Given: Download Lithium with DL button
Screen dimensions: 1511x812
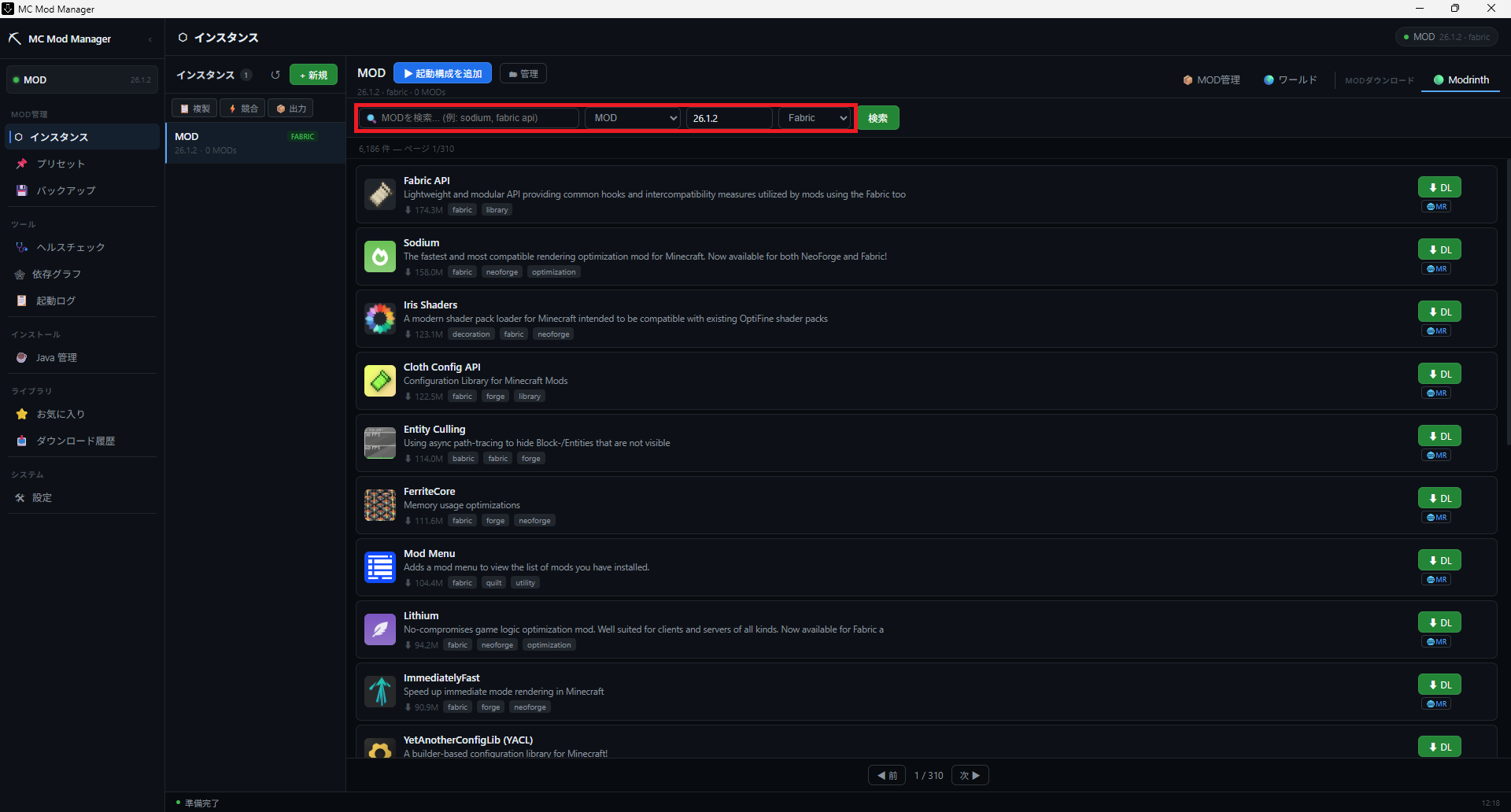Looking at the screenshot, I should point(1440,622).
